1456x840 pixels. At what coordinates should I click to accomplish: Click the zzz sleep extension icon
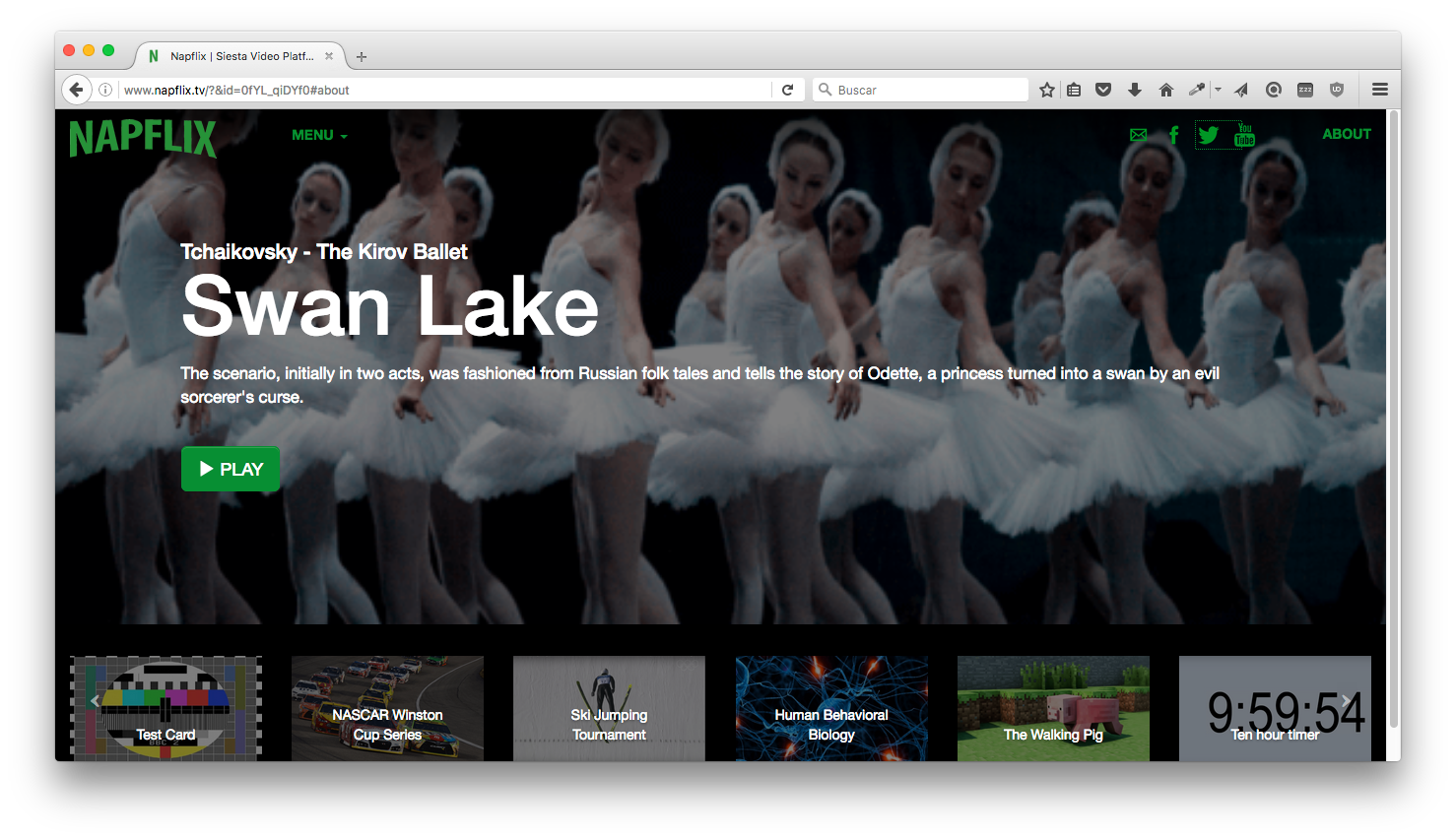(x=1305, y=90)
